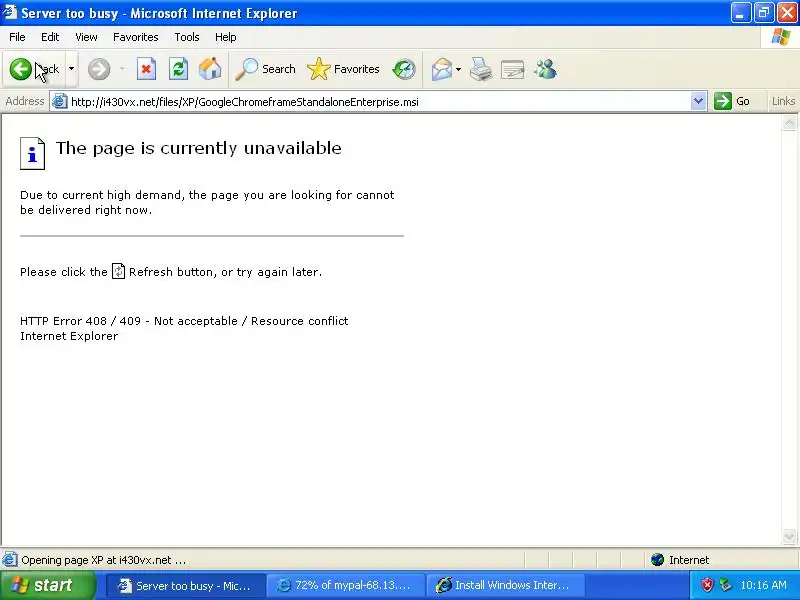Open the File menu
The image size is (800, 600).
tap(17, 37)
